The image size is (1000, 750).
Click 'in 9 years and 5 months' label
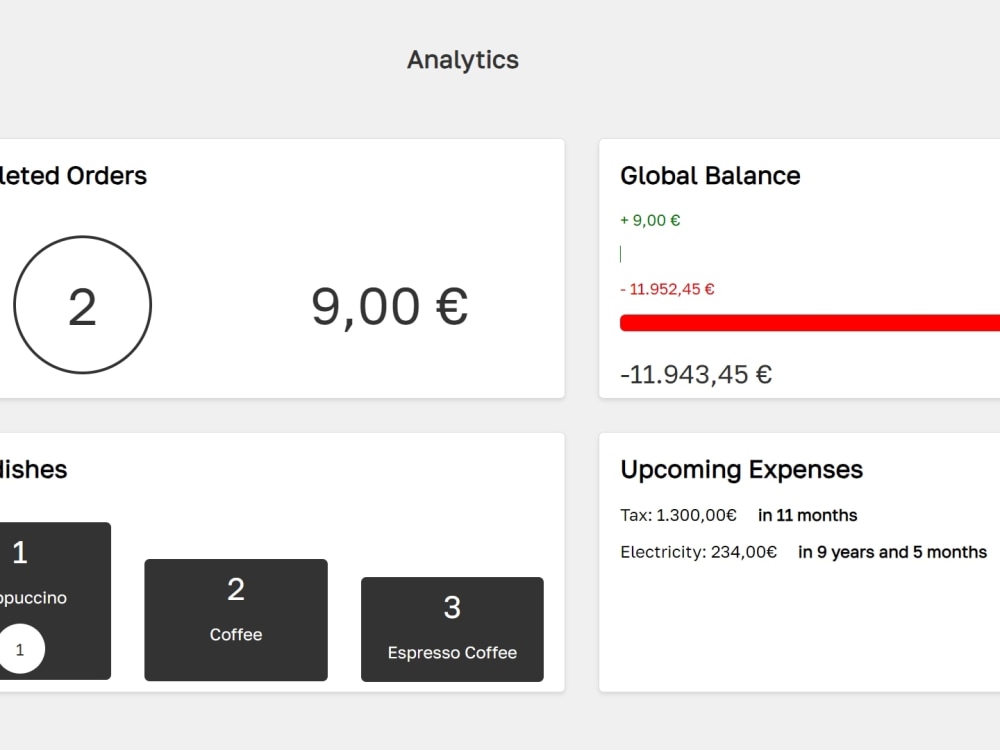[x=892, y=552]
